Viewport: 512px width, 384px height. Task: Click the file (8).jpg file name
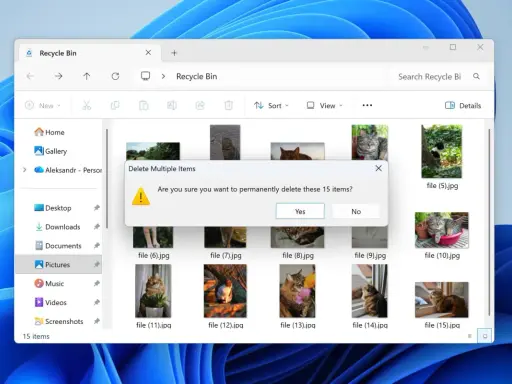298,255
